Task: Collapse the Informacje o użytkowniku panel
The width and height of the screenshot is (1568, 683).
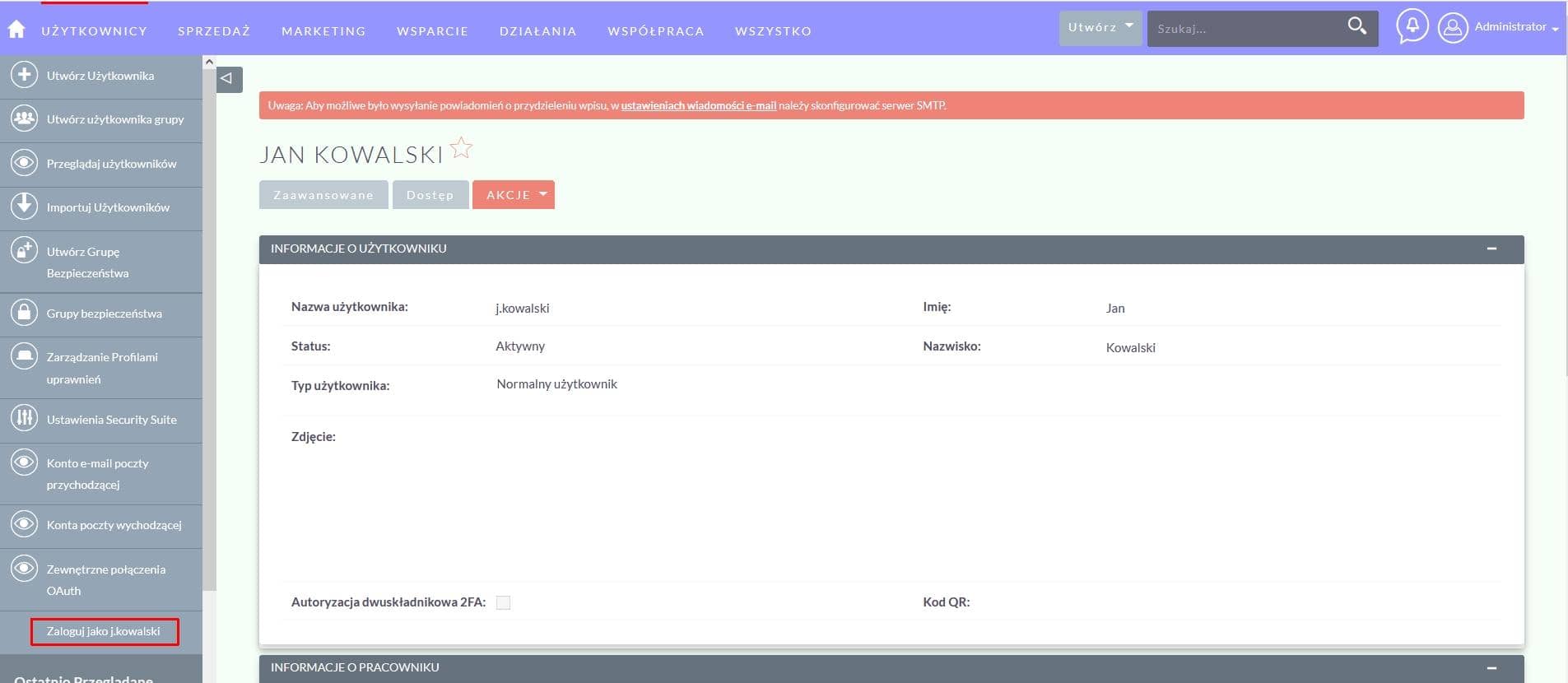Action: (1491, 249)
